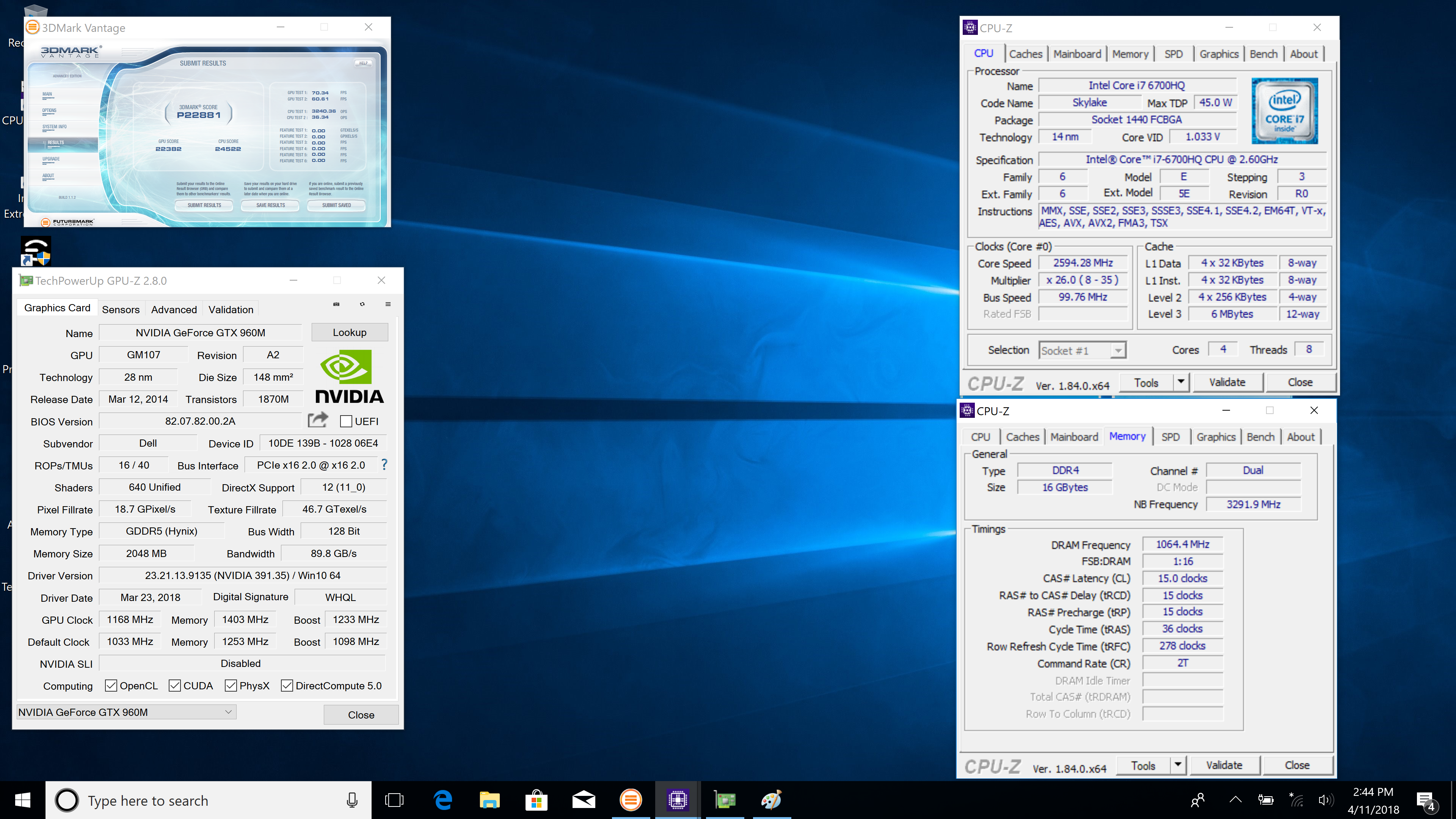Open GPU-Z hamburger menu icon
The width and height of the screenshot is (1456, 819).
pos(388,304)
